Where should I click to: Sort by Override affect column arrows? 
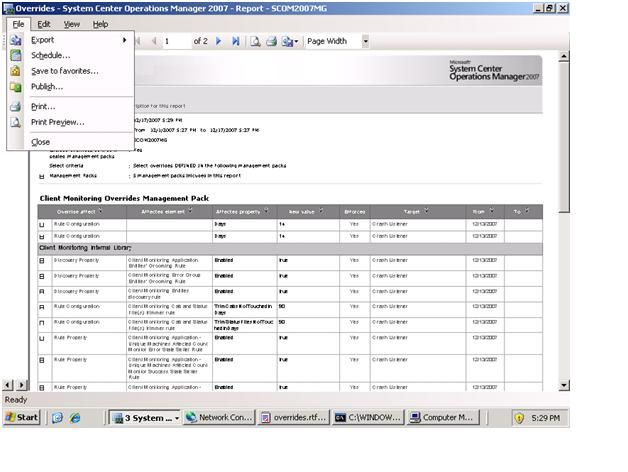(101, 211)
